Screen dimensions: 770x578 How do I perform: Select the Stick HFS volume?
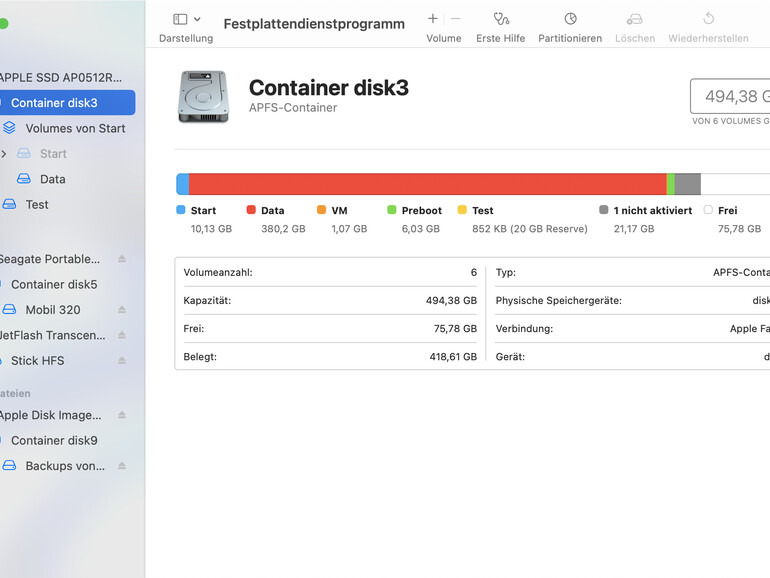[x=37, y=360]
